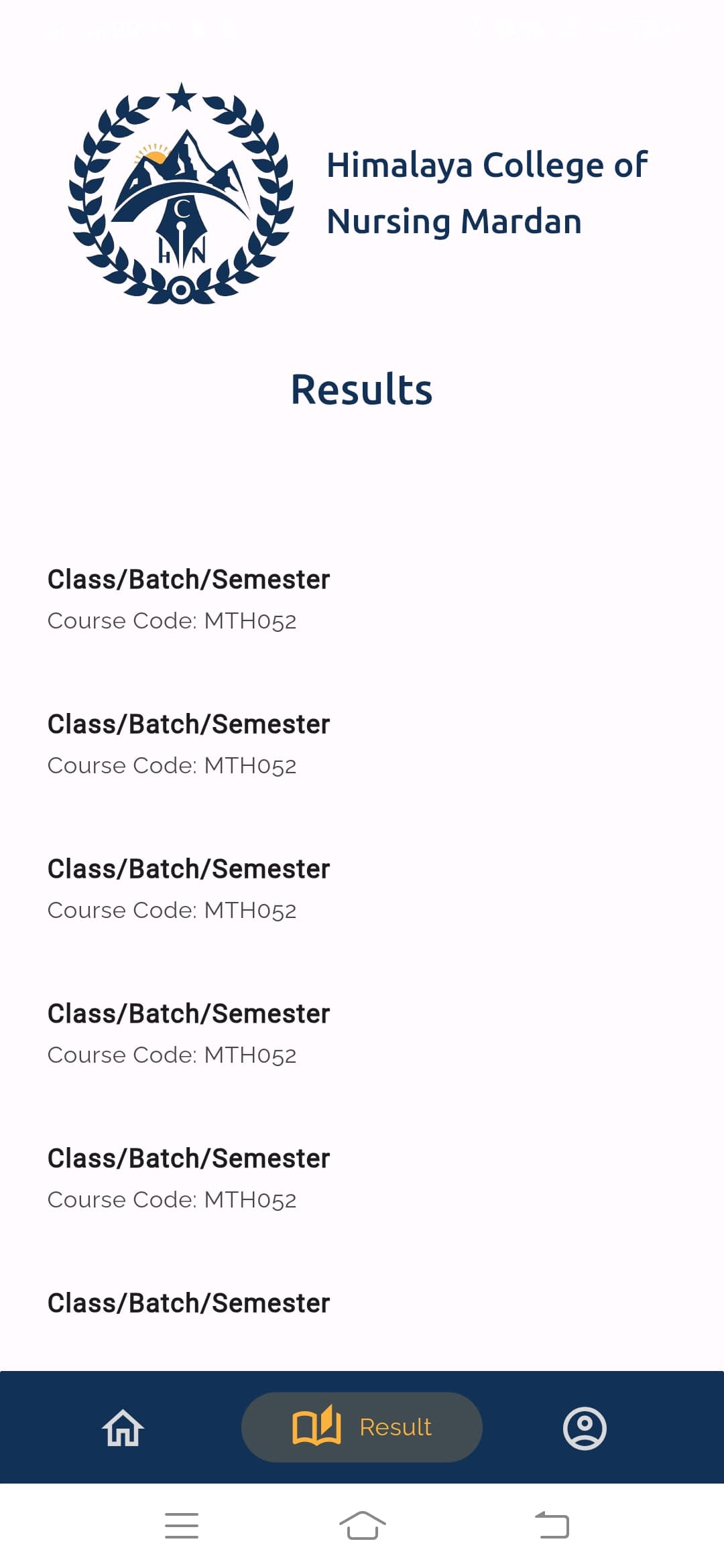Go to the Home tab icon
The height and width of the screenshot is (1568, 724).
point(123,1427)
